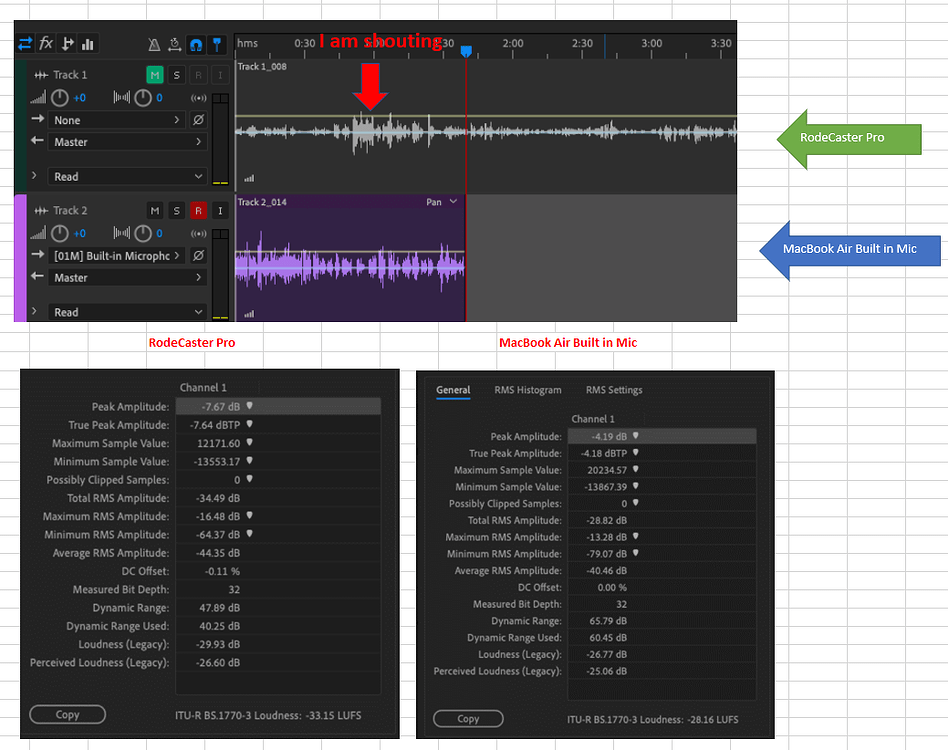Disarm recording on Track 2 red R button
Image resolution: width=948 pixels, height=750 pixels.
(199, 210)
